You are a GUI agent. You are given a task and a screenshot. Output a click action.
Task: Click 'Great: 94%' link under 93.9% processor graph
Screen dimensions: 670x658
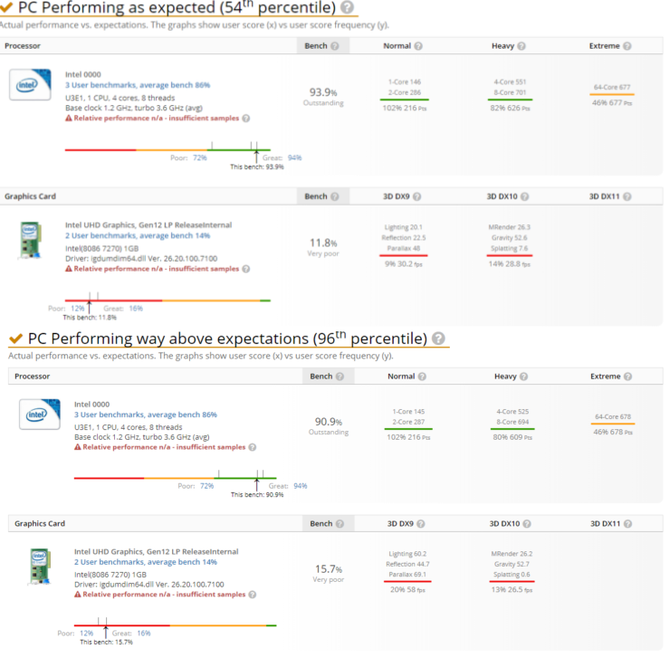pyautogui.click(x=294, y=158)
